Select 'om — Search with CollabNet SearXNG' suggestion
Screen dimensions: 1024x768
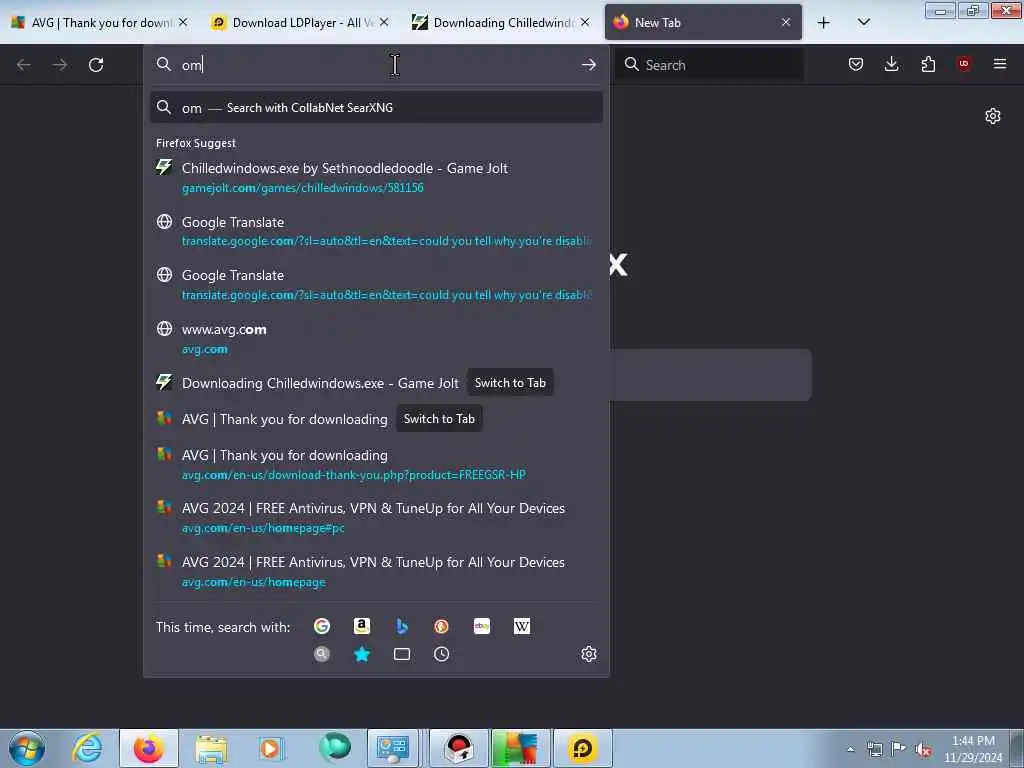(x=376, y=108)
